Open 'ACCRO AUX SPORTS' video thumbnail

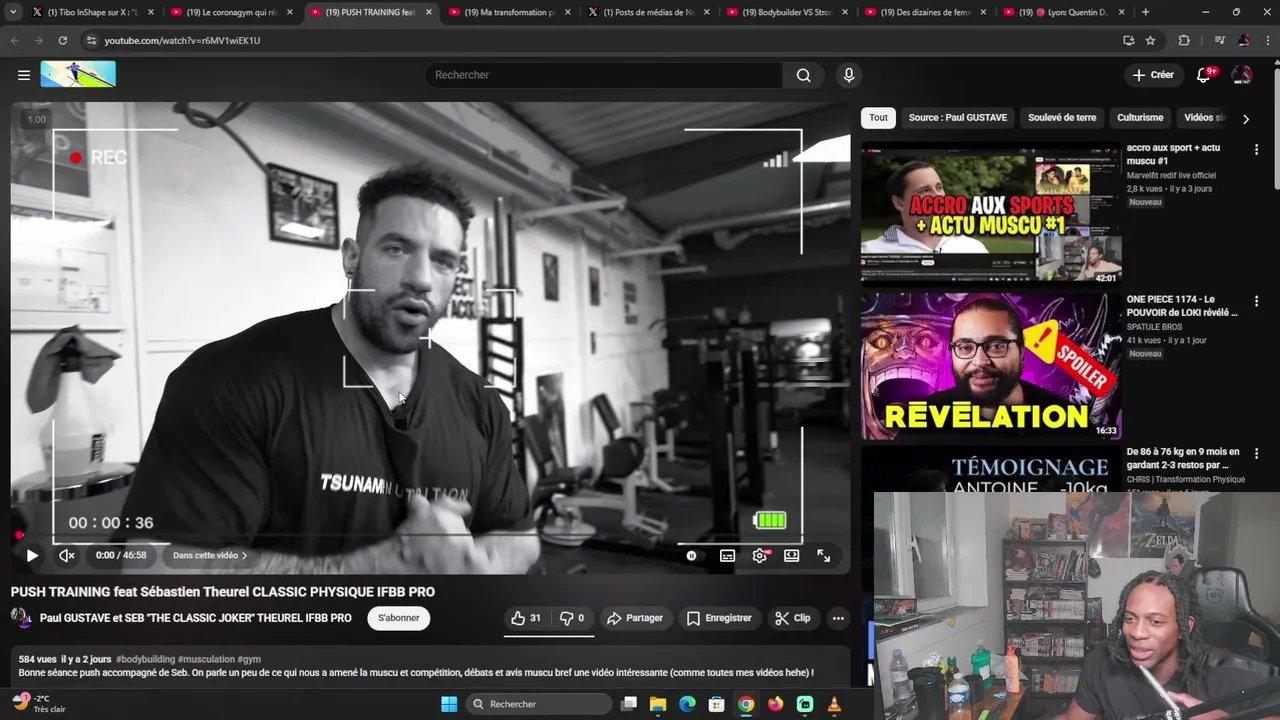tap(991, 215)
